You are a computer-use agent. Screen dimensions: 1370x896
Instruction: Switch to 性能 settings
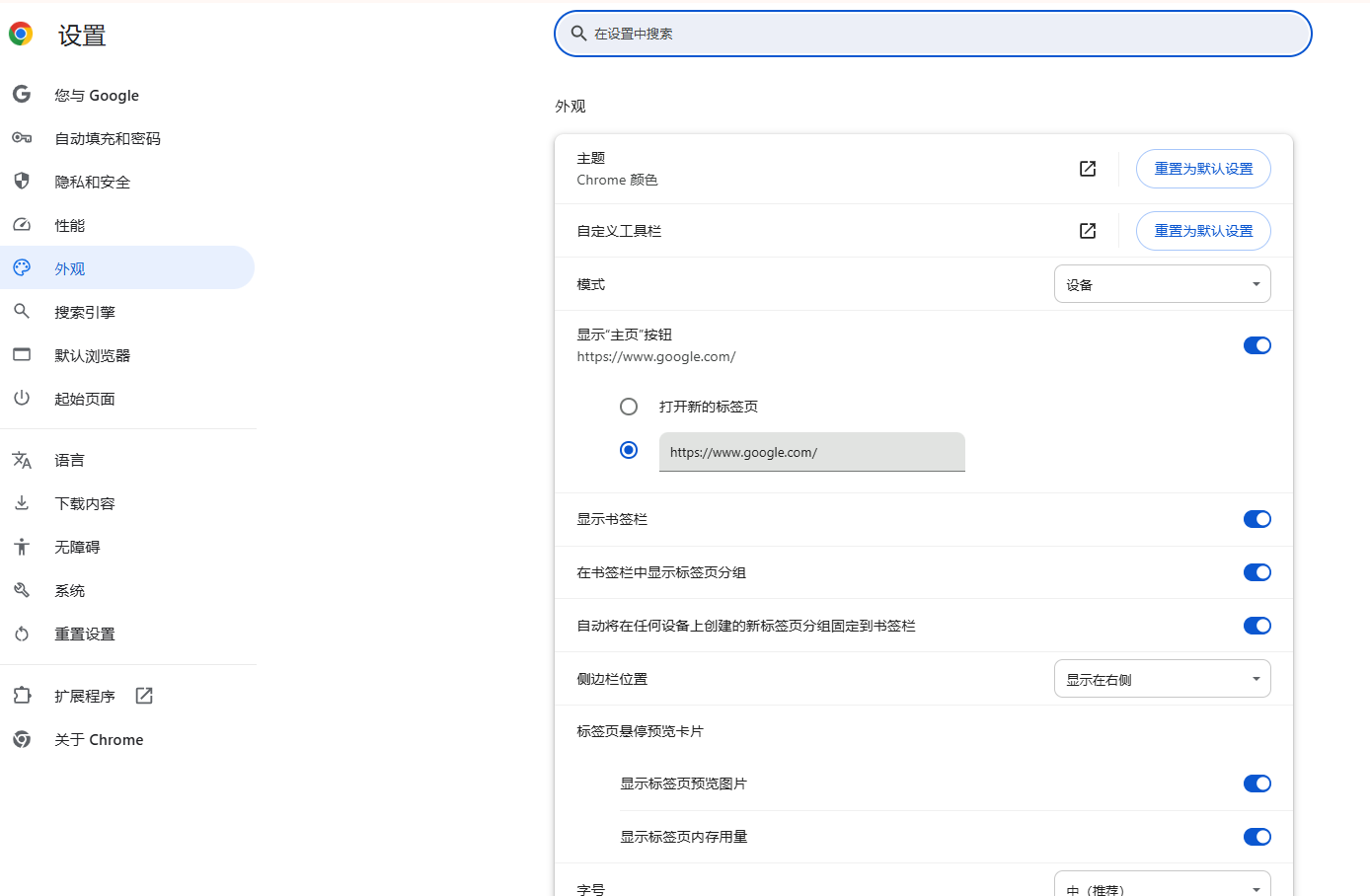pyautogui.click(x=127, y=225)
